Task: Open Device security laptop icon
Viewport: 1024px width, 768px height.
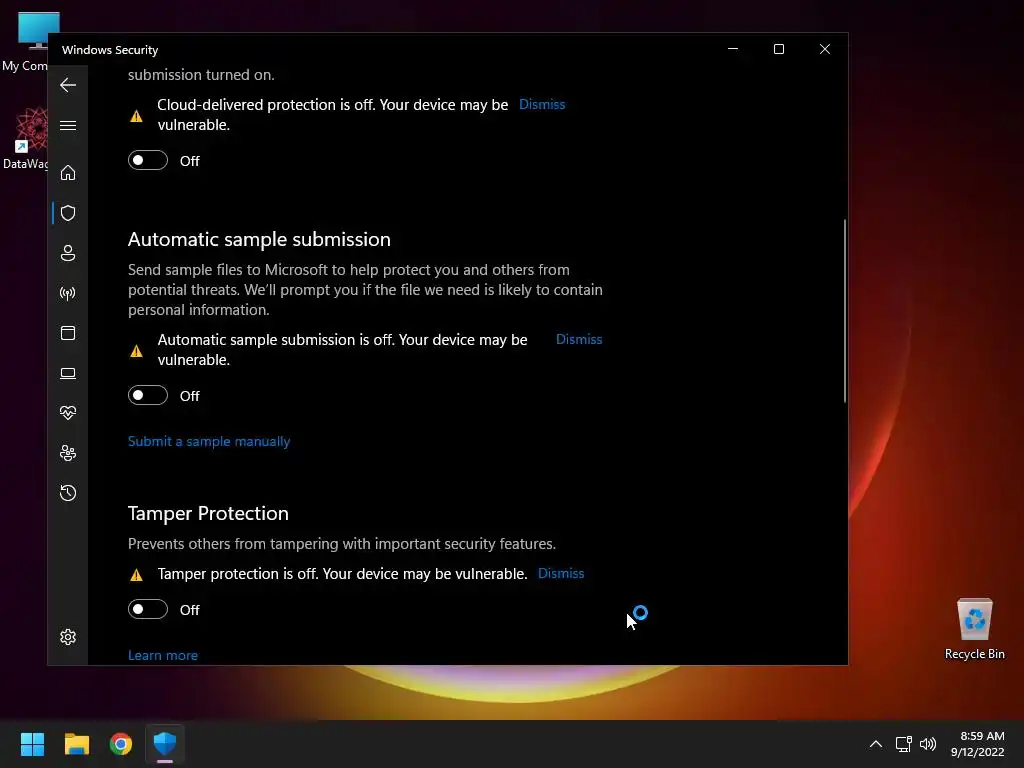Action: 68,373
